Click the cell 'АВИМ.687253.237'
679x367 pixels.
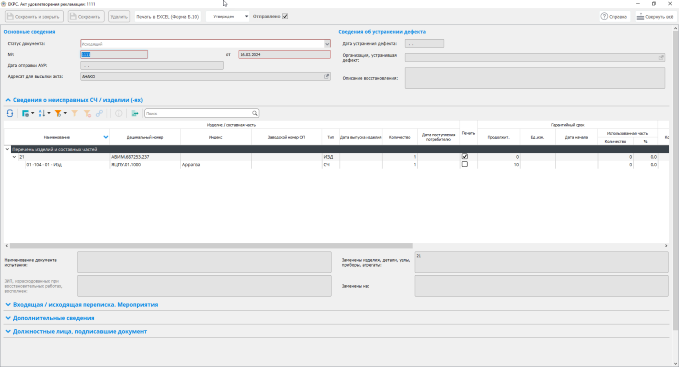click(145, 157)
